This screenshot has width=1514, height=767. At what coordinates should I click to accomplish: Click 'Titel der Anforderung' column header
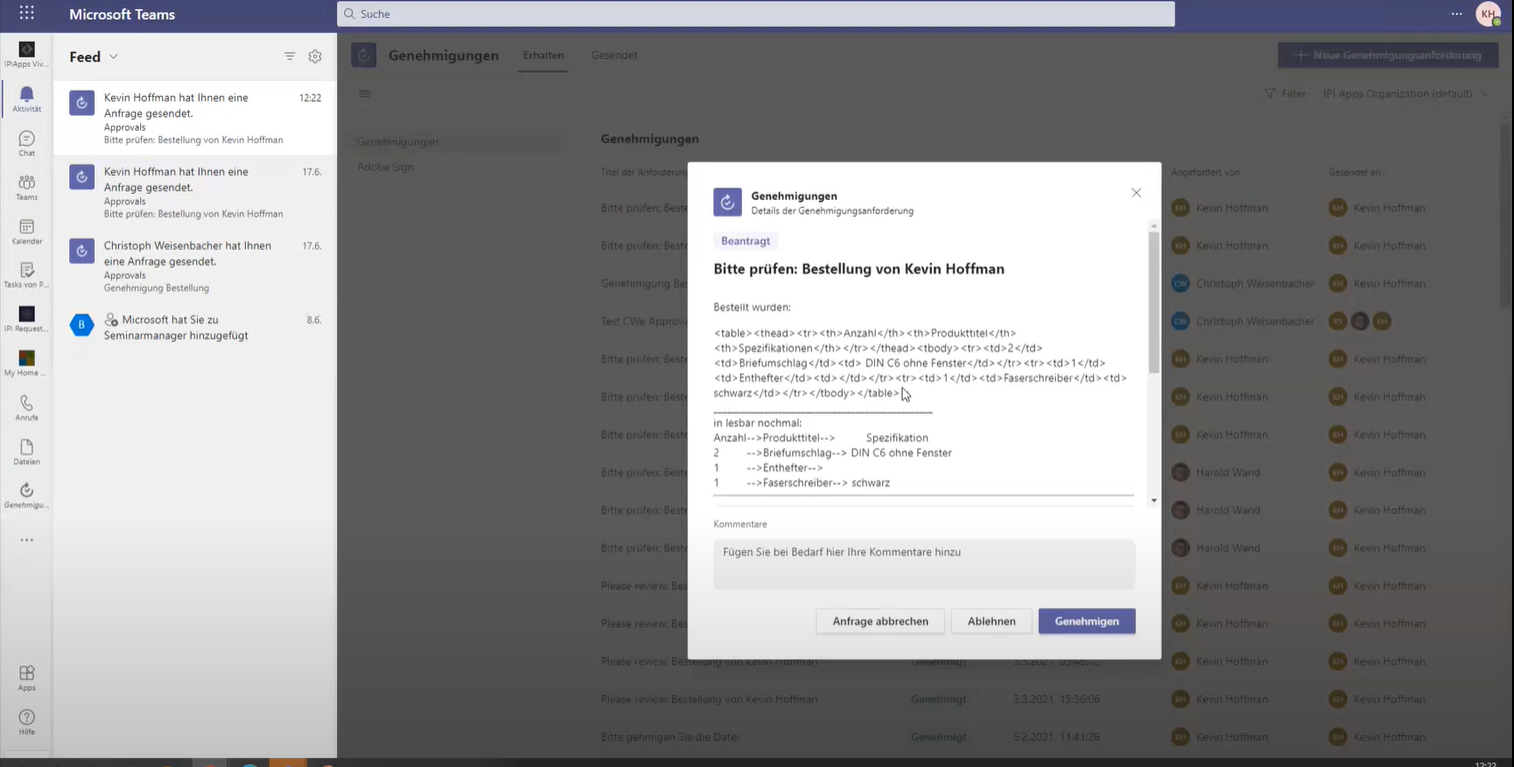(644, 172)
